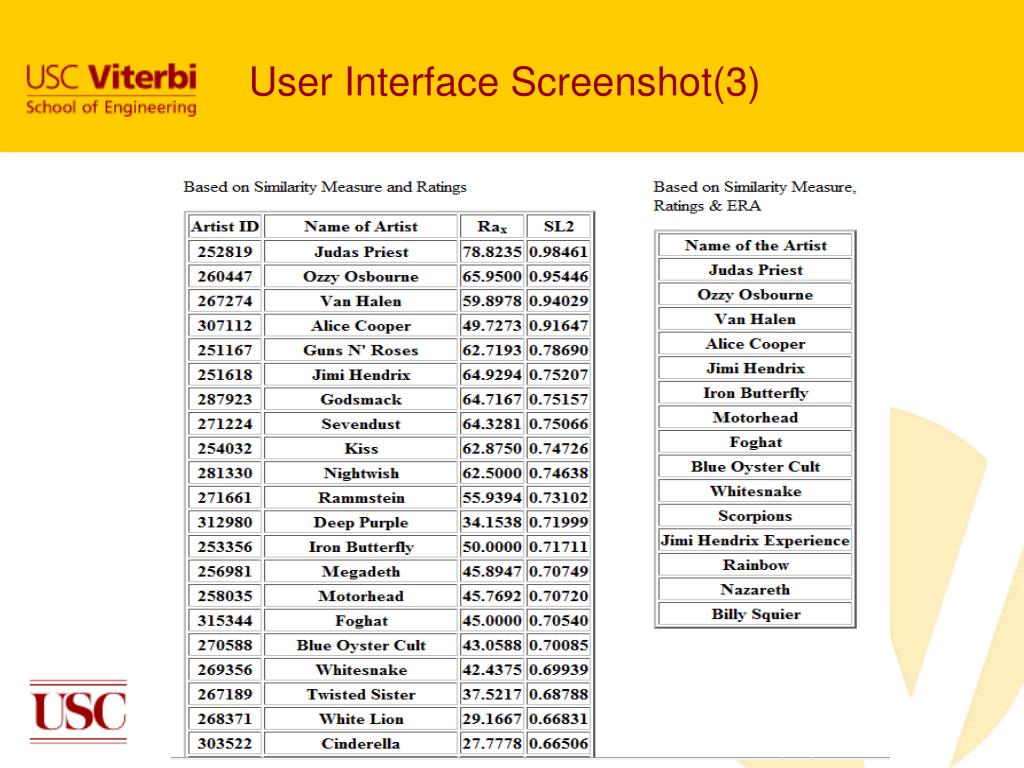This screenshot has width=1024, height=768.
Task: Click the White Lion artist name
Action: 360,719
